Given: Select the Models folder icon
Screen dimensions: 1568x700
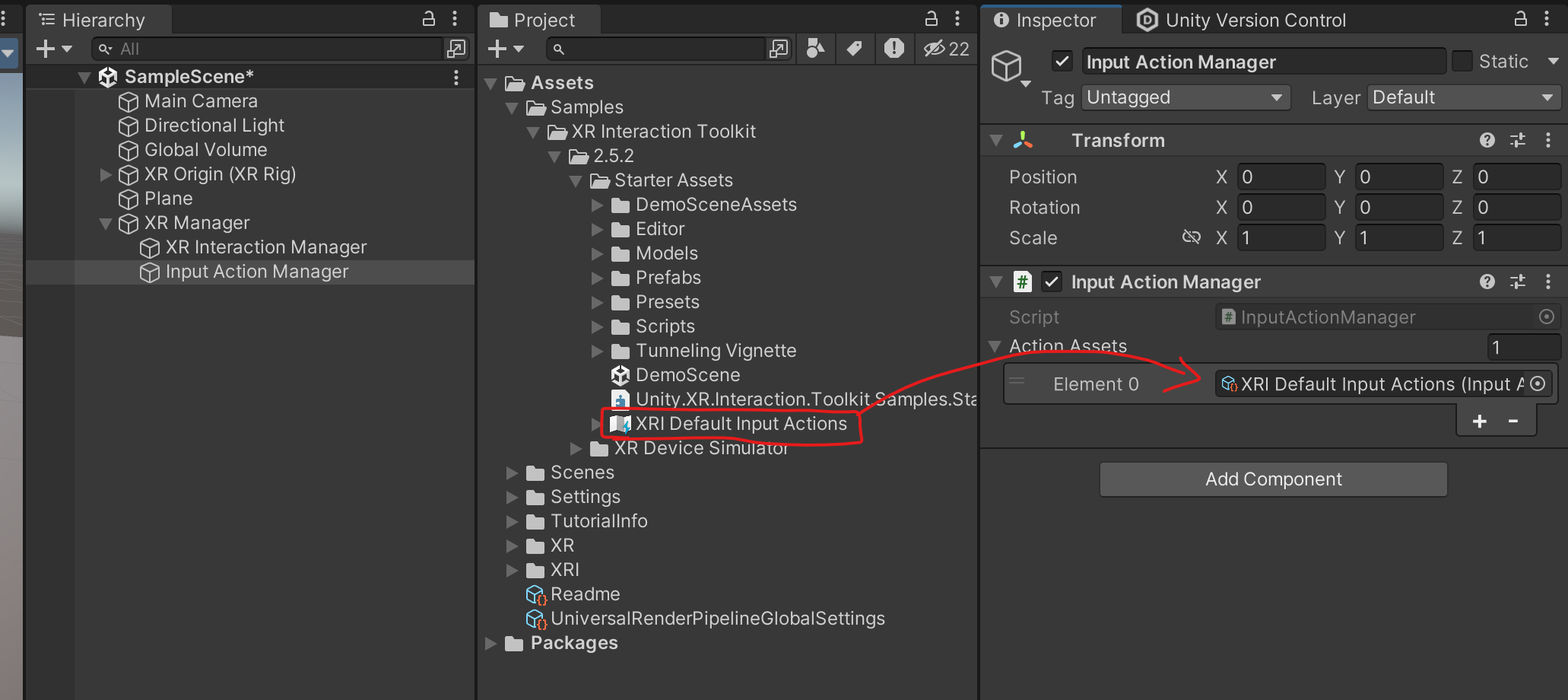Looking at the screenshot, I should point(621,254).
